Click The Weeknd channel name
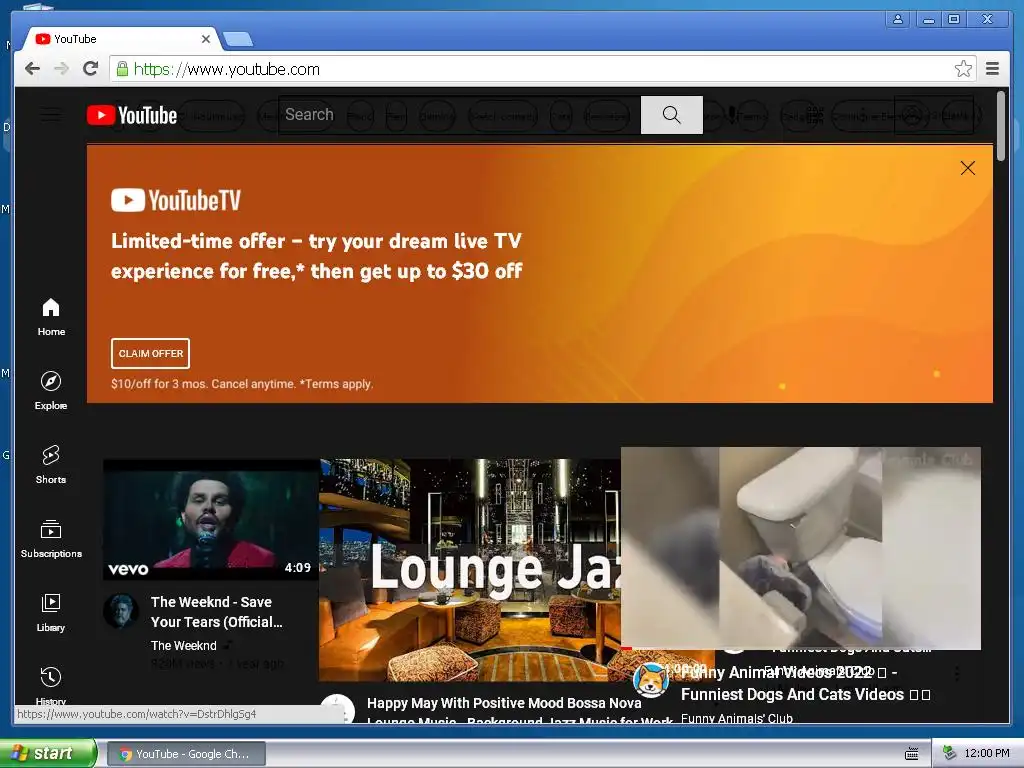The height and width of the screenshot is (768, 1024). (x=184, y=645)
